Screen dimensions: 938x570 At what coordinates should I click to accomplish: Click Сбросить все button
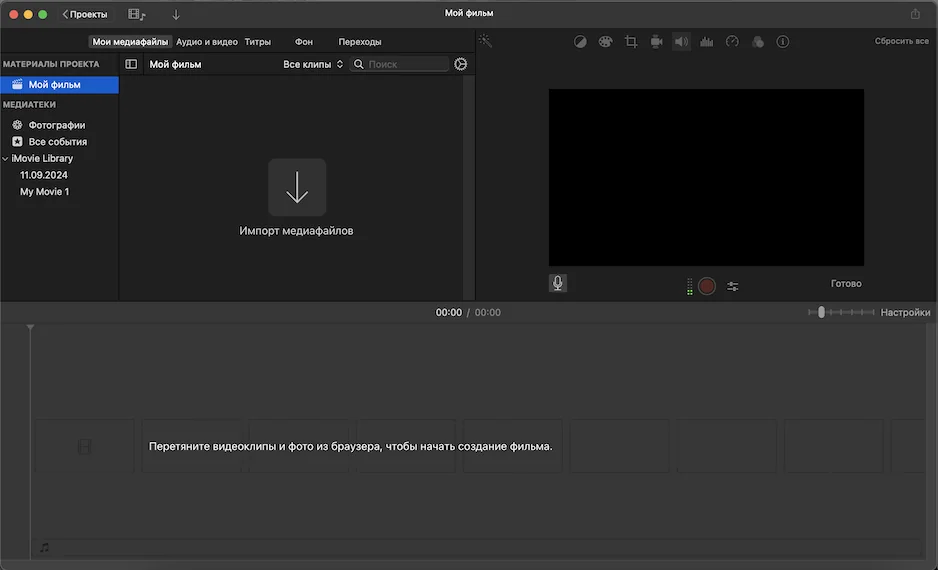pos(902,41)
